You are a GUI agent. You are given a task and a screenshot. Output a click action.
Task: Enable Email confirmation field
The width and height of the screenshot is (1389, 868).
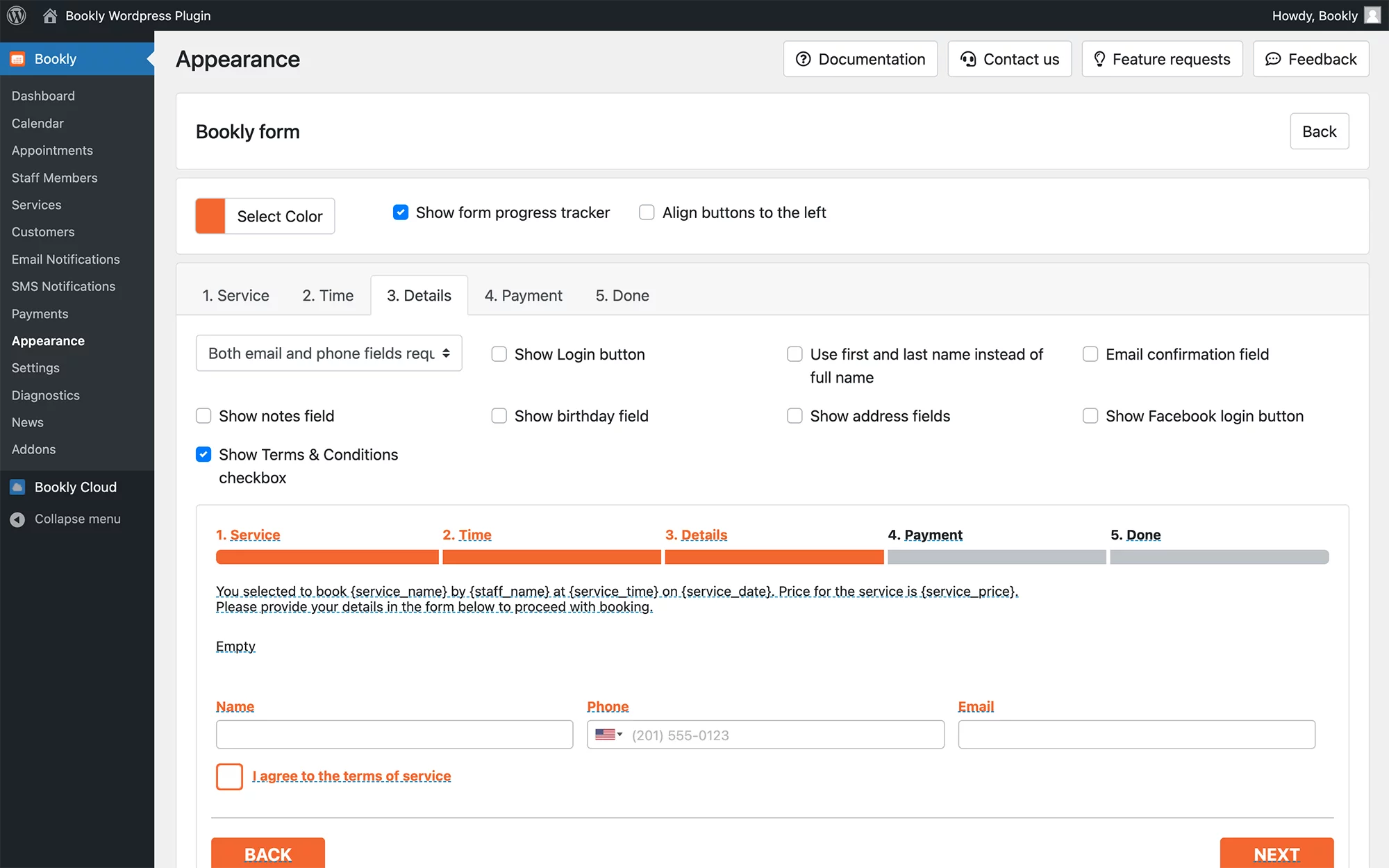pos(1090,354)
